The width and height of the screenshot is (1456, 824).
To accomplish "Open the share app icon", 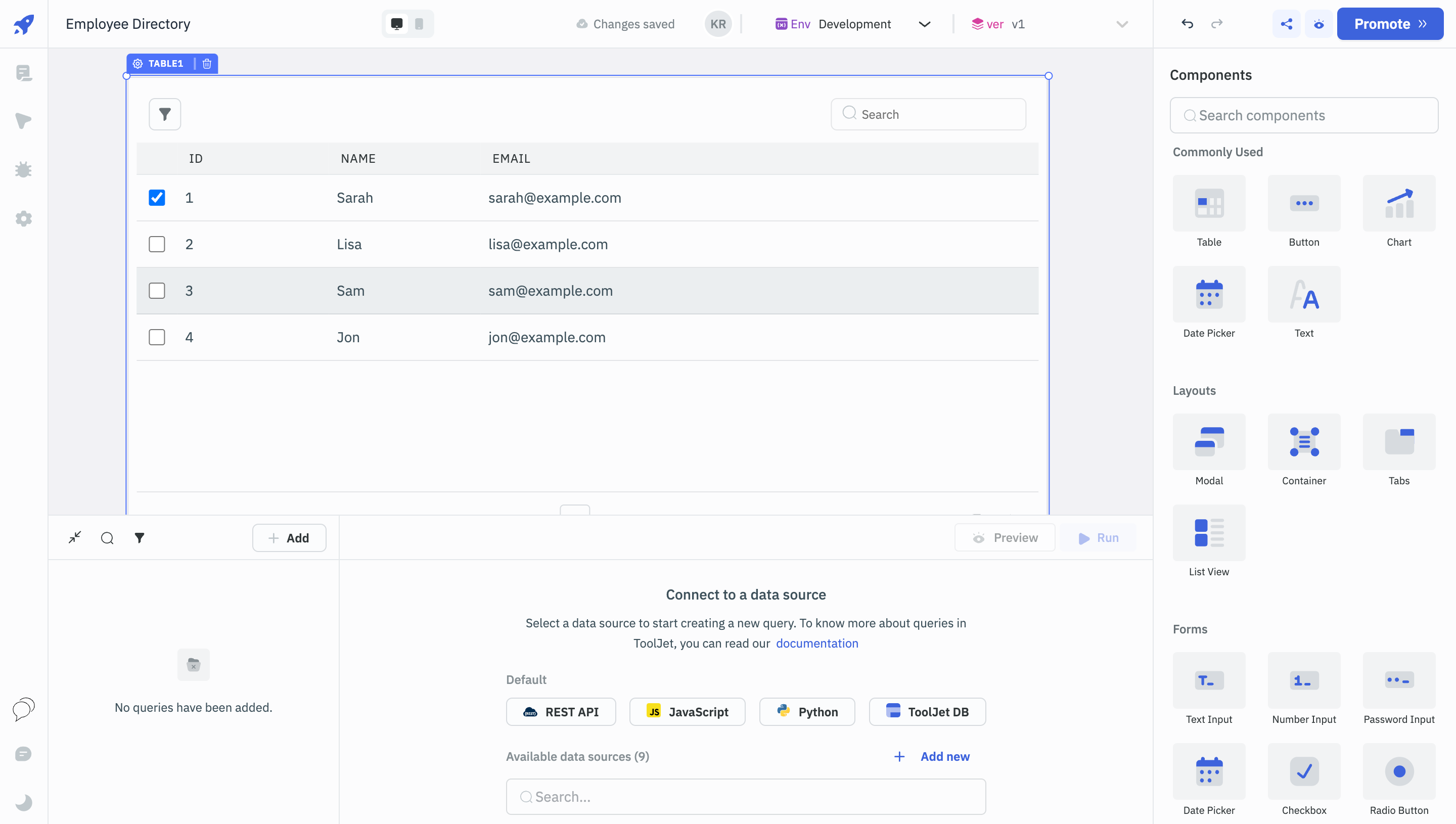I will coord(1286,24).
